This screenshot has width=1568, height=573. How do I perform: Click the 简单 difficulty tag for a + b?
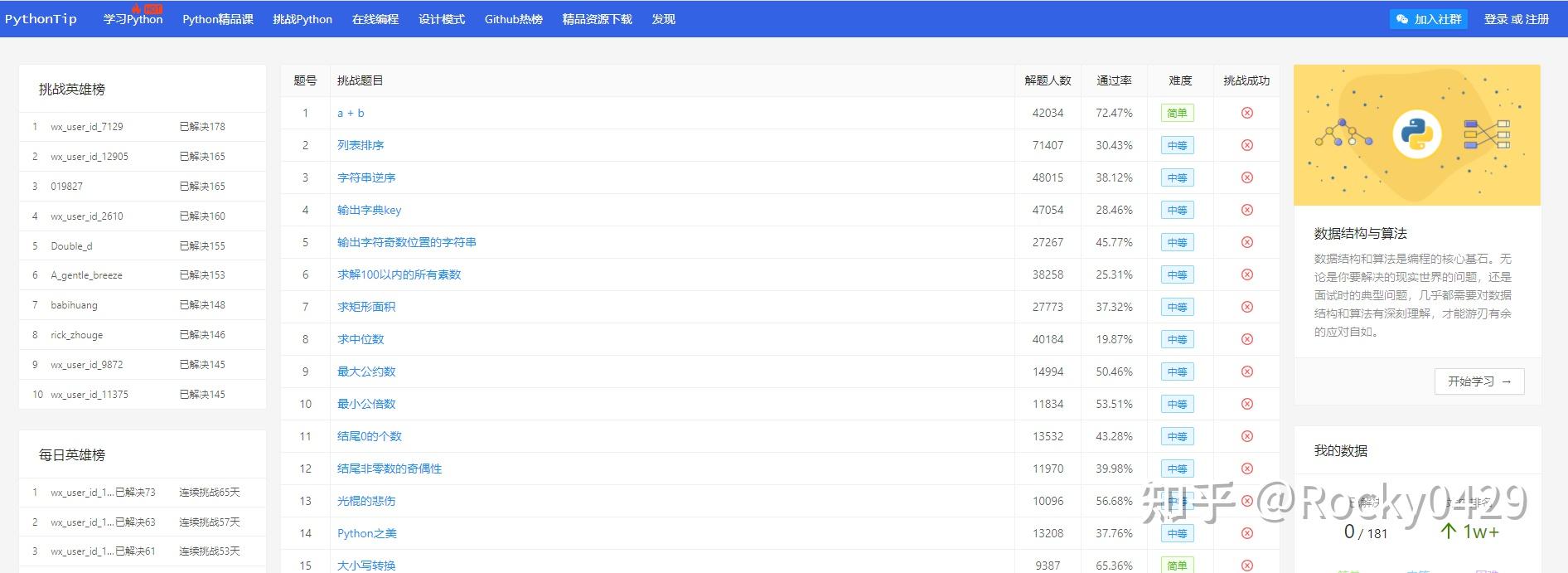(x=1177, y=114)
